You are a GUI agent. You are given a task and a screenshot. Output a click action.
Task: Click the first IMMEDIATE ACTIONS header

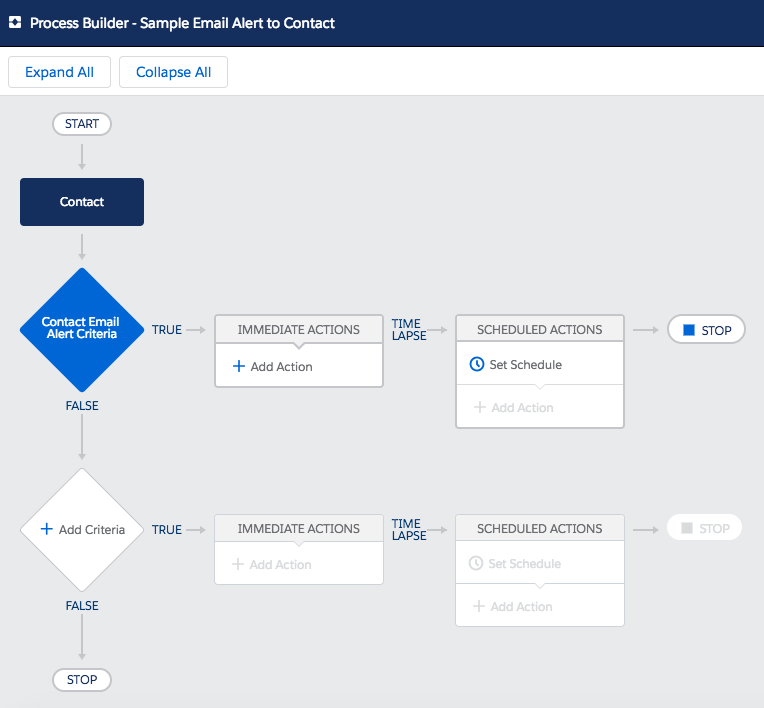(x=299, y=329)
